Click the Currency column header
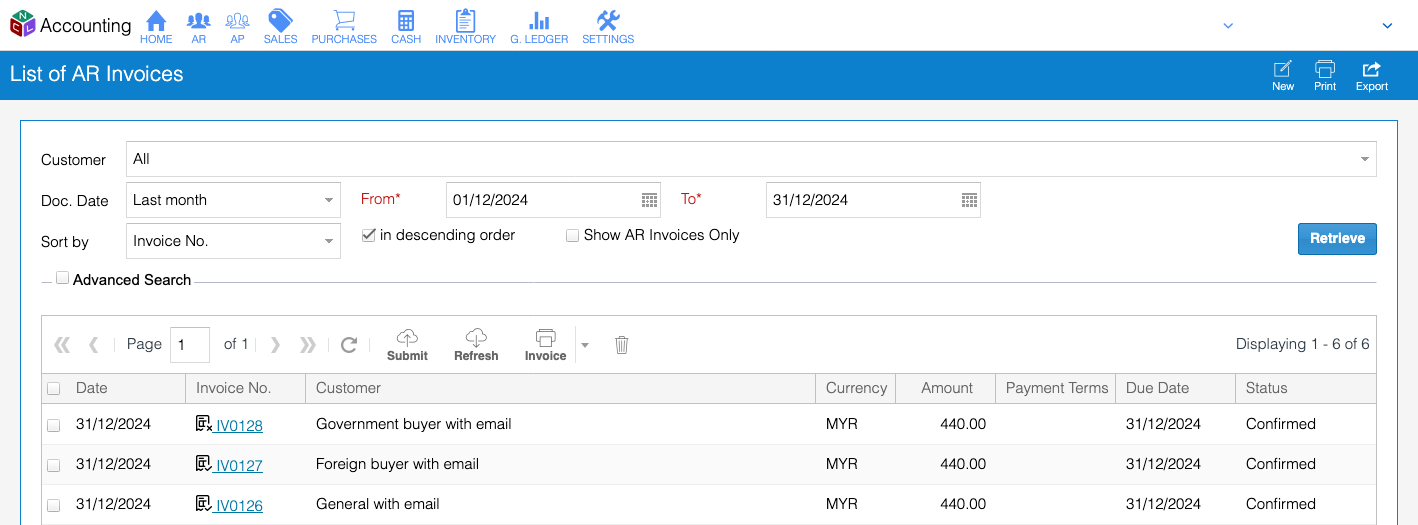Viewport: 1418px width, 525px height. [x=856, y=388]
